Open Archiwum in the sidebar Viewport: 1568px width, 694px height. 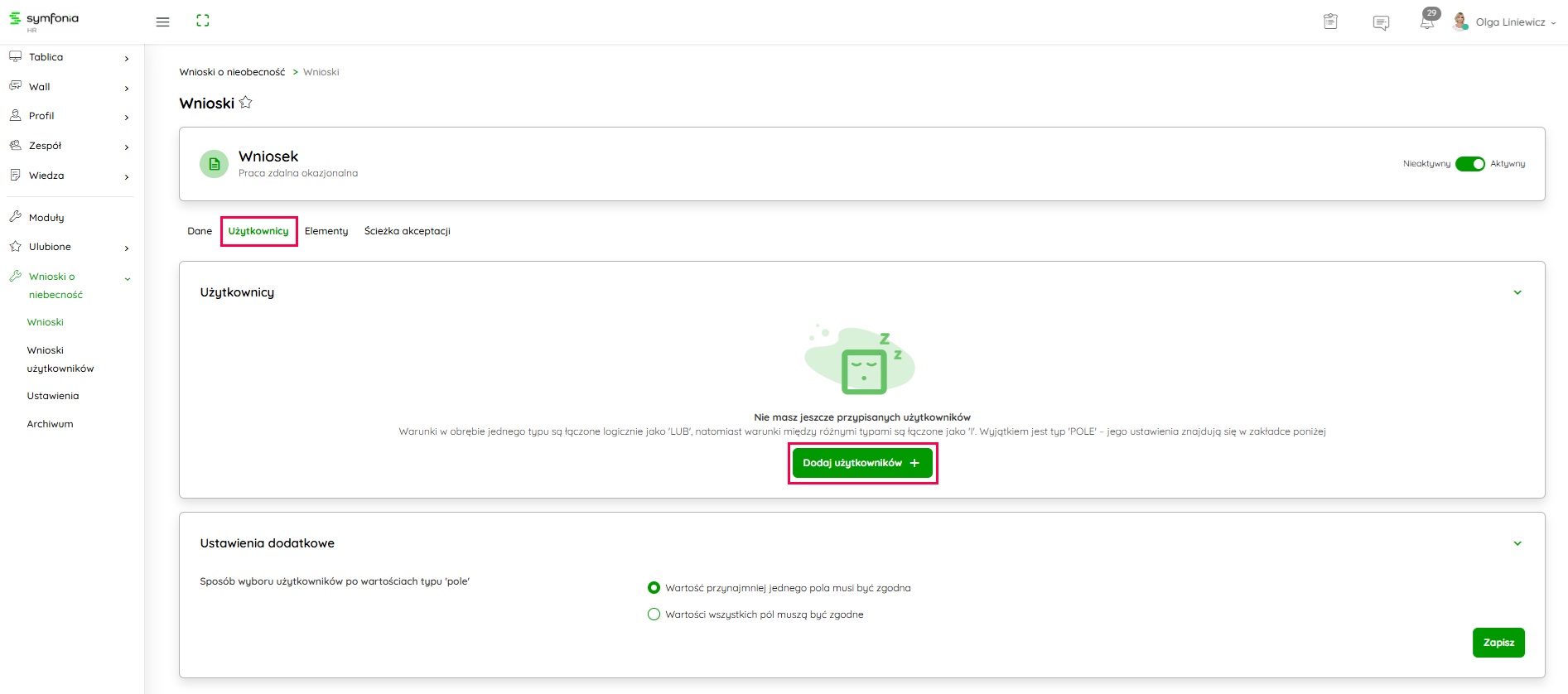[x=51, y=424]
